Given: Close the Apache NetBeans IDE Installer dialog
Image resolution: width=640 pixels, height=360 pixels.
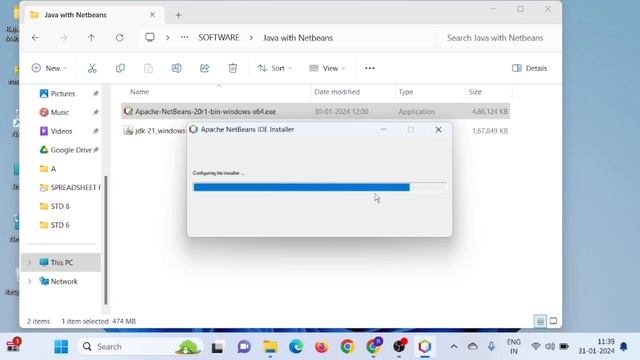Looking at the screenshot, I should [438, 129].
